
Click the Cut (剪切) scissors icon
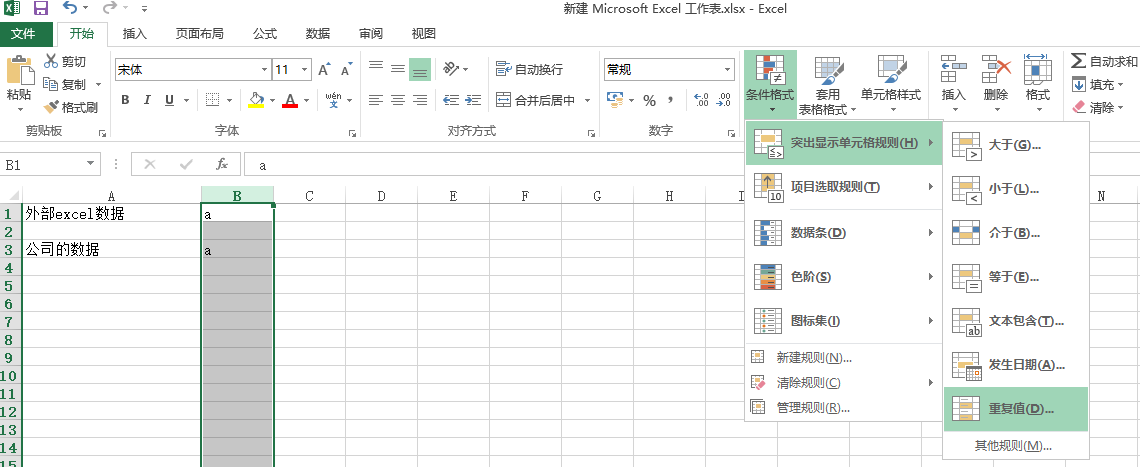coord(51,62)
